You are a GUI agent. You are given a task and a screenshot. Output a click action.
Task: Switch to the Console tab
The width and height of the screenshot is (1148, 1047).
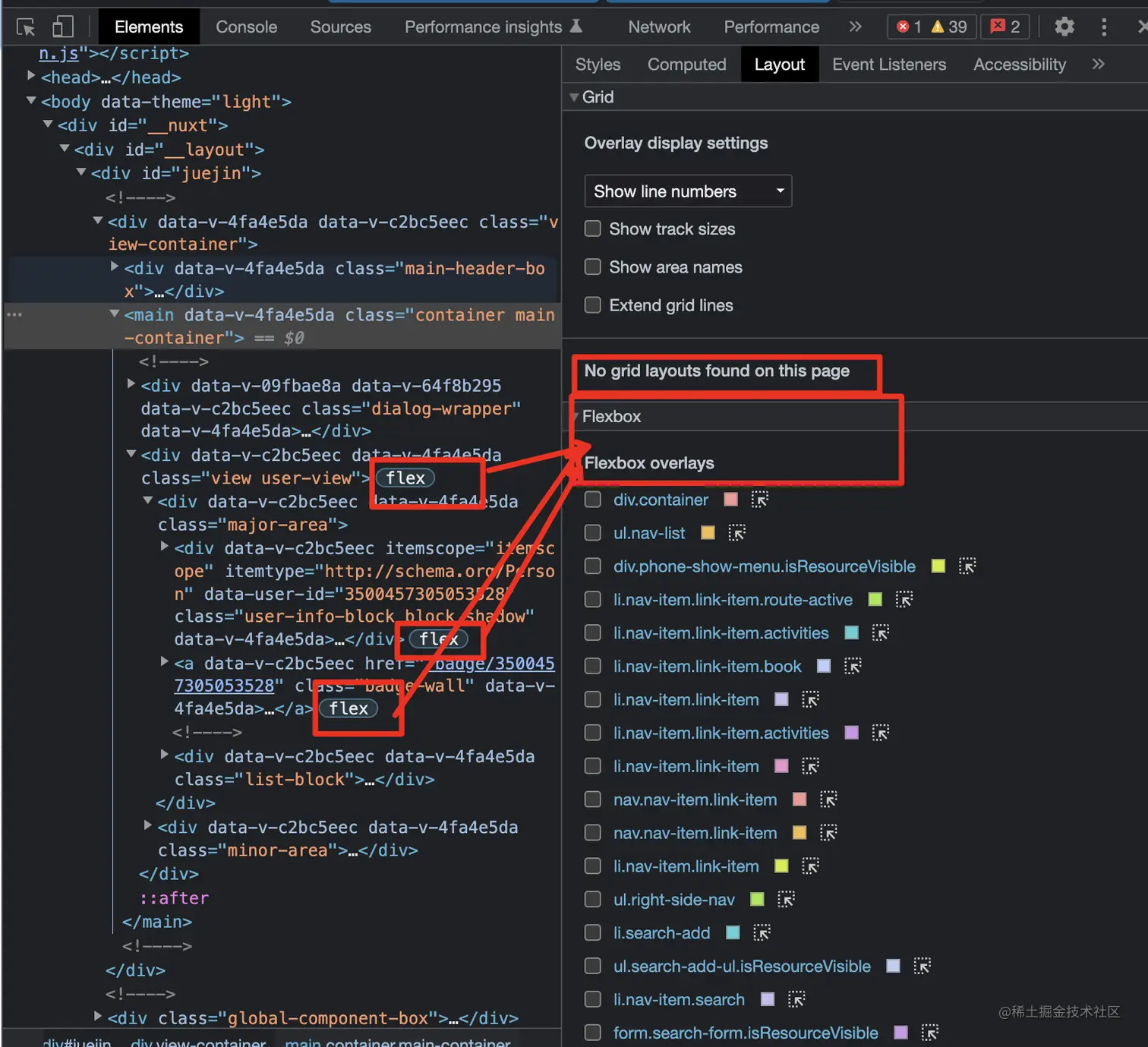click(x=247, y=27)
